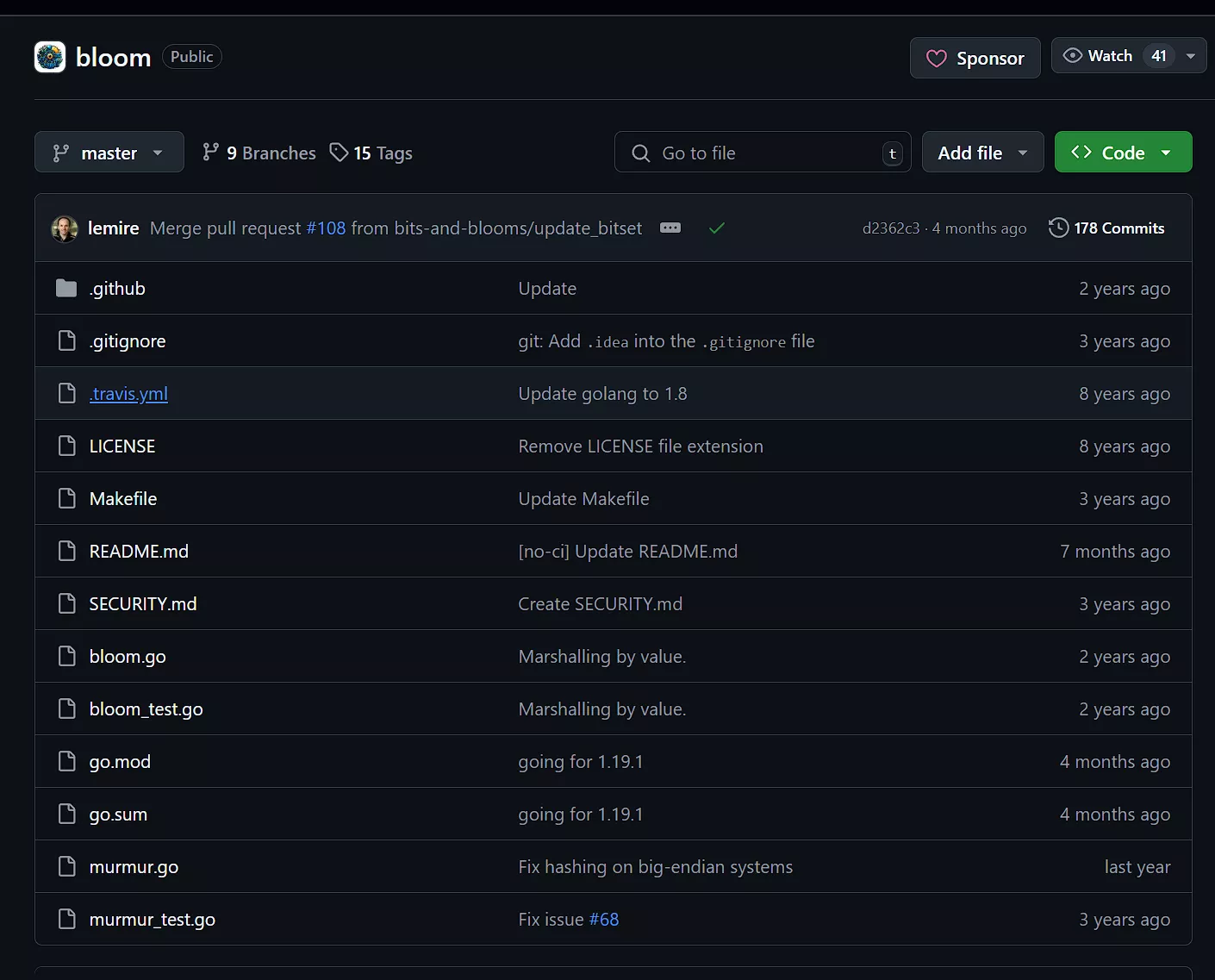This screenshot has height=980, width=1215.
Task: Click the bloom repository avatar icon
Action: [50, 58]
